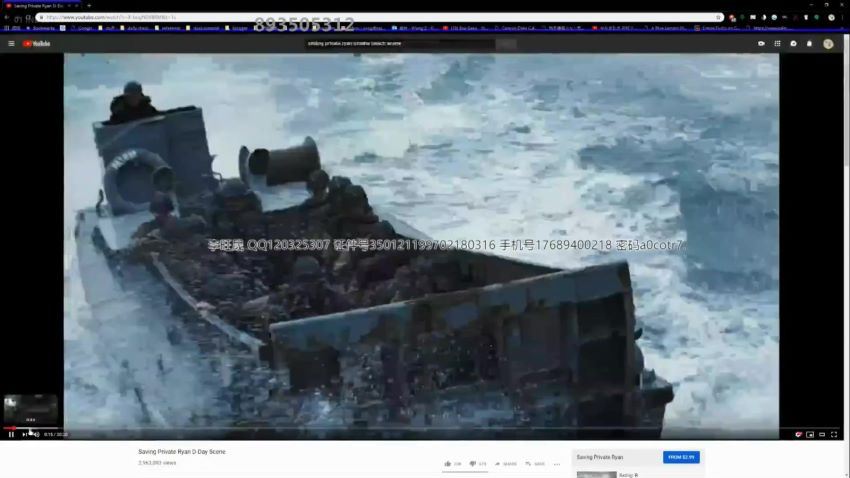This screenshot has height=478, width=850.
Task: Open YouTube hamburger guide menu
Action: [12, 44]
